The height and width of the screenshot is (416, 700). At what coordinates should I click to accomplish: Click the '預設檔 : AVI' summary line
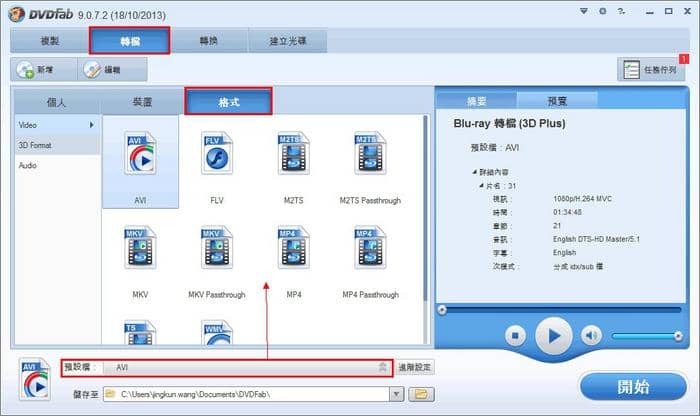pos(495,147)
